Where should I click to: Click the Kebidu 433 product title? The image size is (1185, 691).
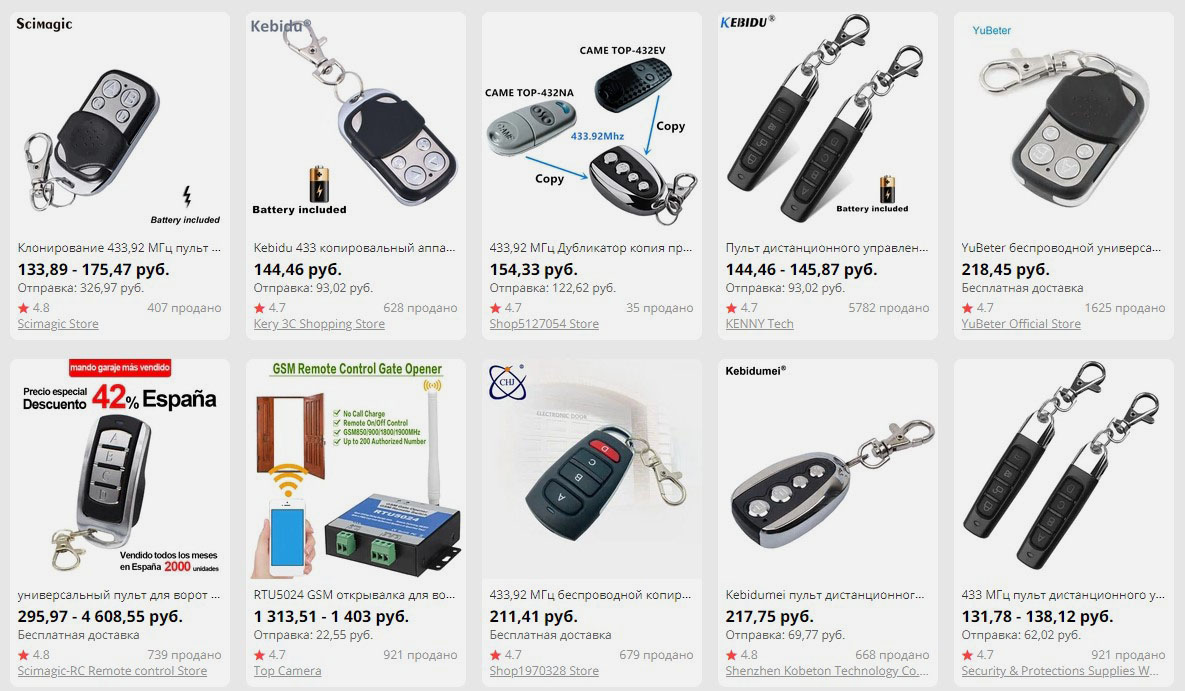[x=354, y=248]
